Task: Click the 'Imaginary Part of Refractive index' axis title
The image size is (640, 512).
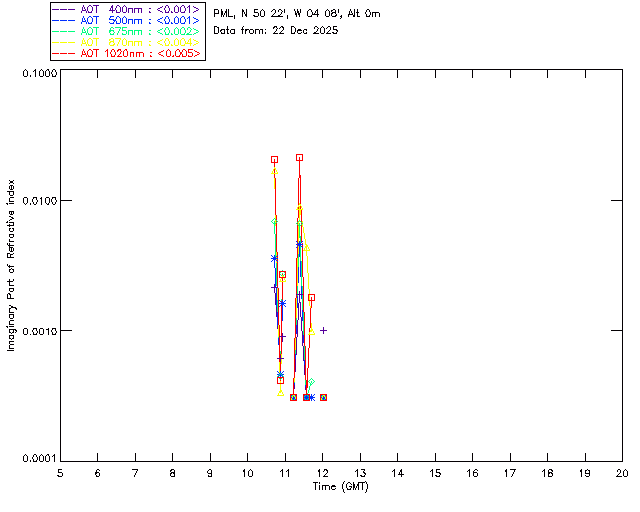Action: [11, 265]
